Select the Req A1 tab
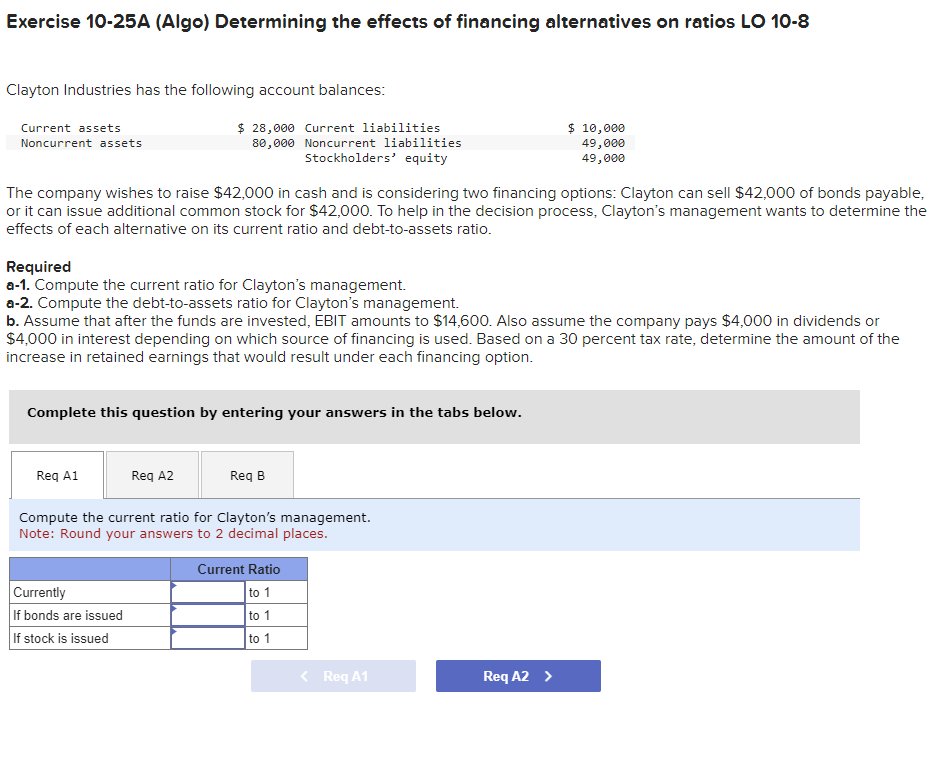This screenshot has width=942, height=773. click(x=56, y=475)
